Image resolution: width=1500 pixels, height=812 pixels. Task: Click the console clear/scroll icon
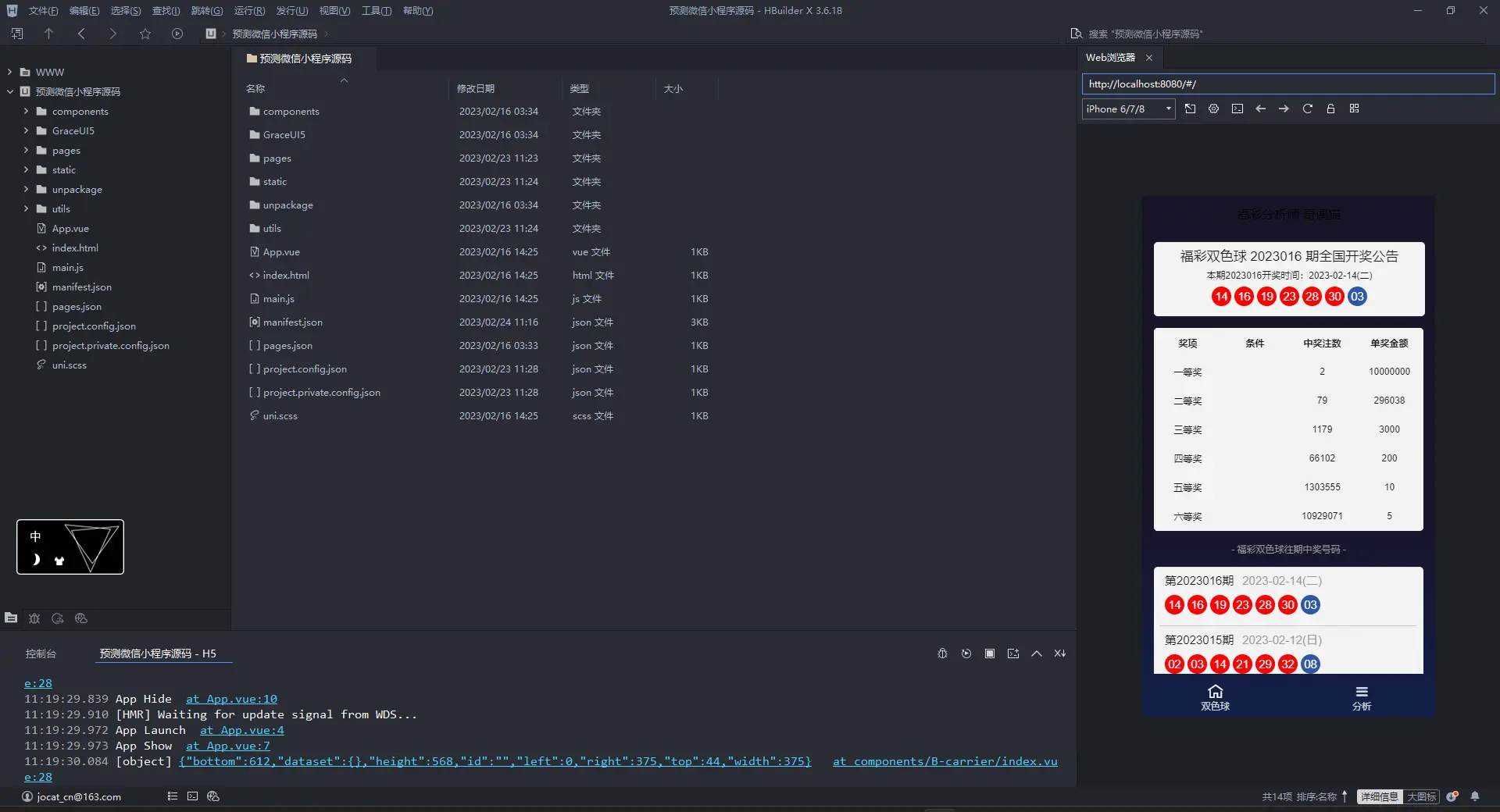1060,654
